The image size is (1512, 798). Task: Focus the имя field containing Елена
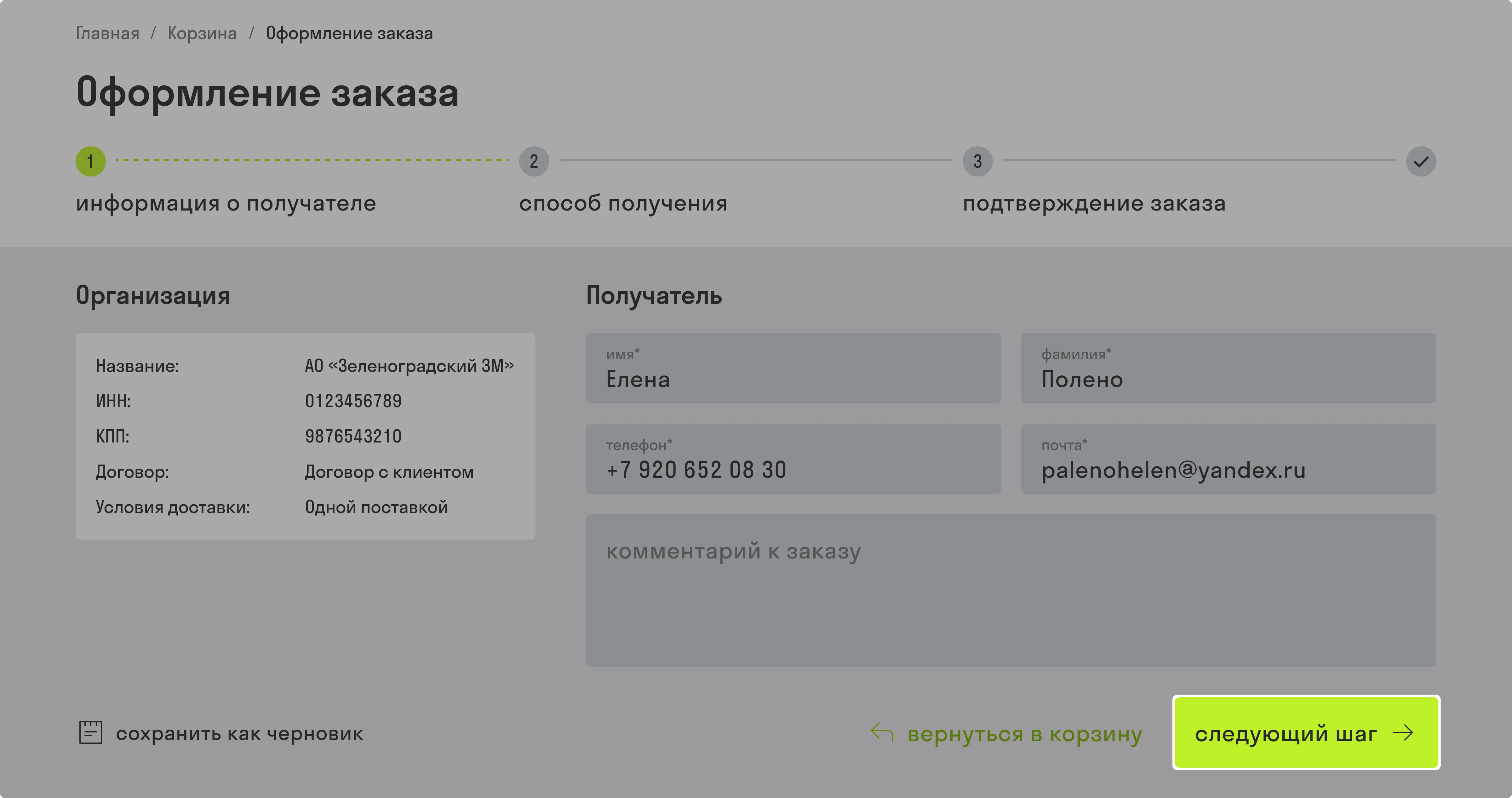click(793, 368)
